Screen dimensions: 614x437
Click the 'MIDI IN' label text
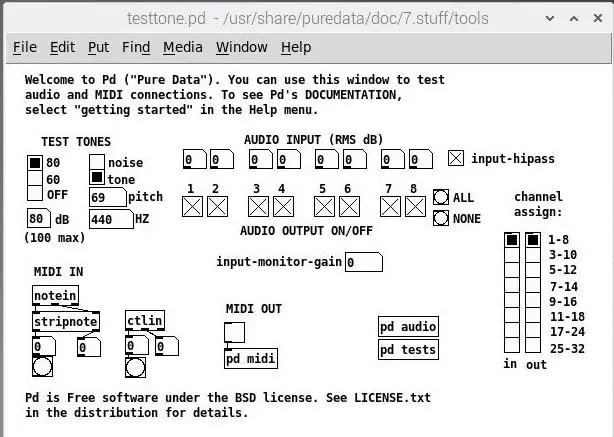(x=58, y=272)
